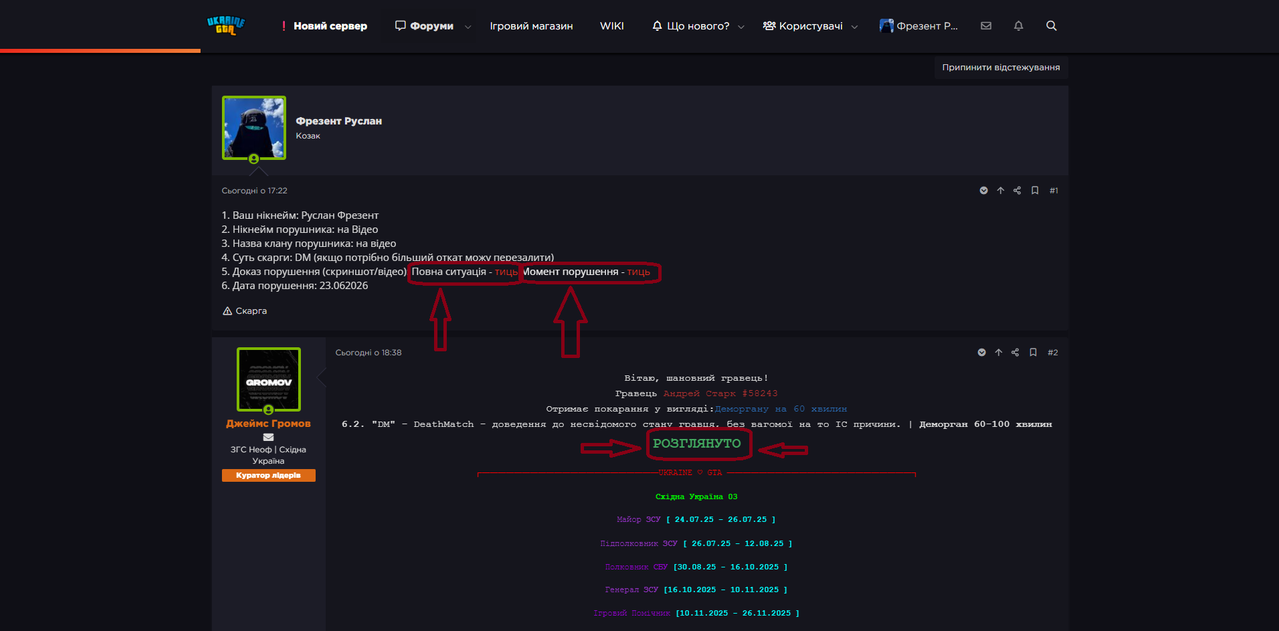Click the Припинити відстежування button
Viewport: 1279px width, 631px height.
(x=1001, y=67)
